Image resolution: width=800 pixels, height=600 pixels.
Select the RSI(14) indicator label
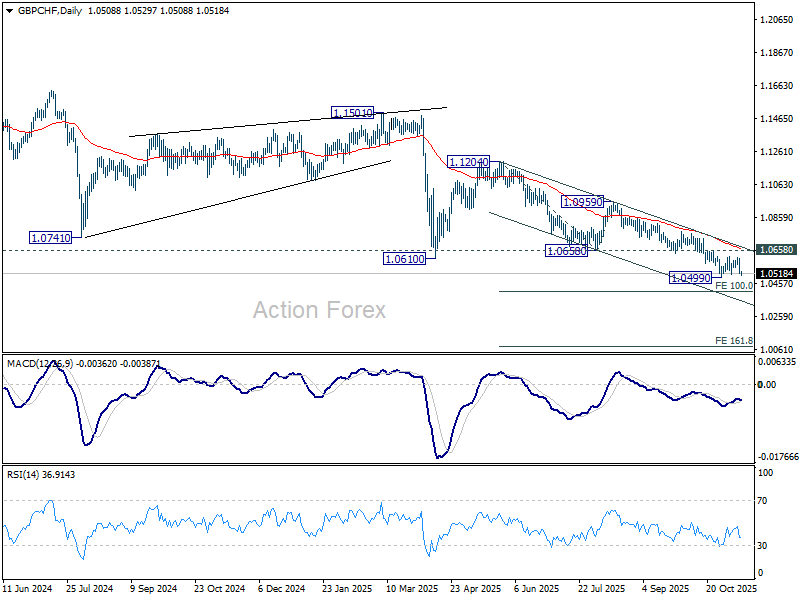click(22, 474)
